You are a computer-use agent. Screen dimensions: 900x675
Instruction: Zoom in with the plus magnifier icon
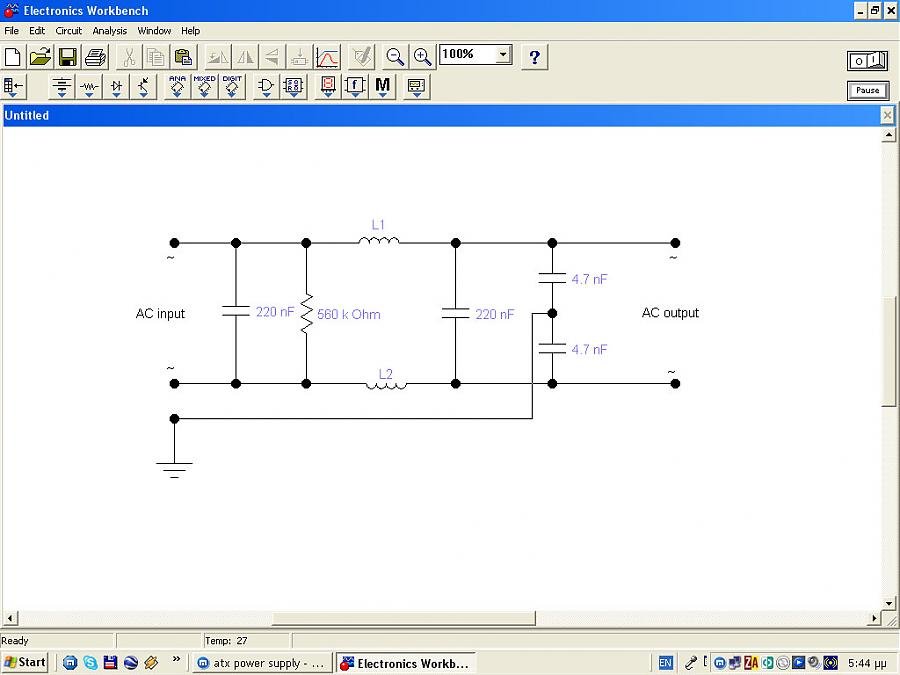pyautogui.click(x=423, y=57)
